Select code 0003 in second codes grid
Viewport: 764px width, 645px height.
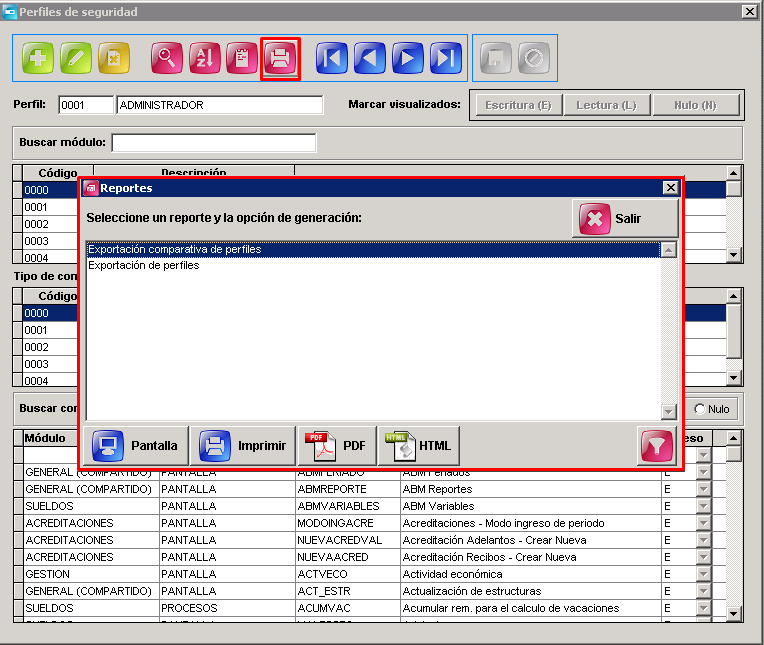pos(51,364)
